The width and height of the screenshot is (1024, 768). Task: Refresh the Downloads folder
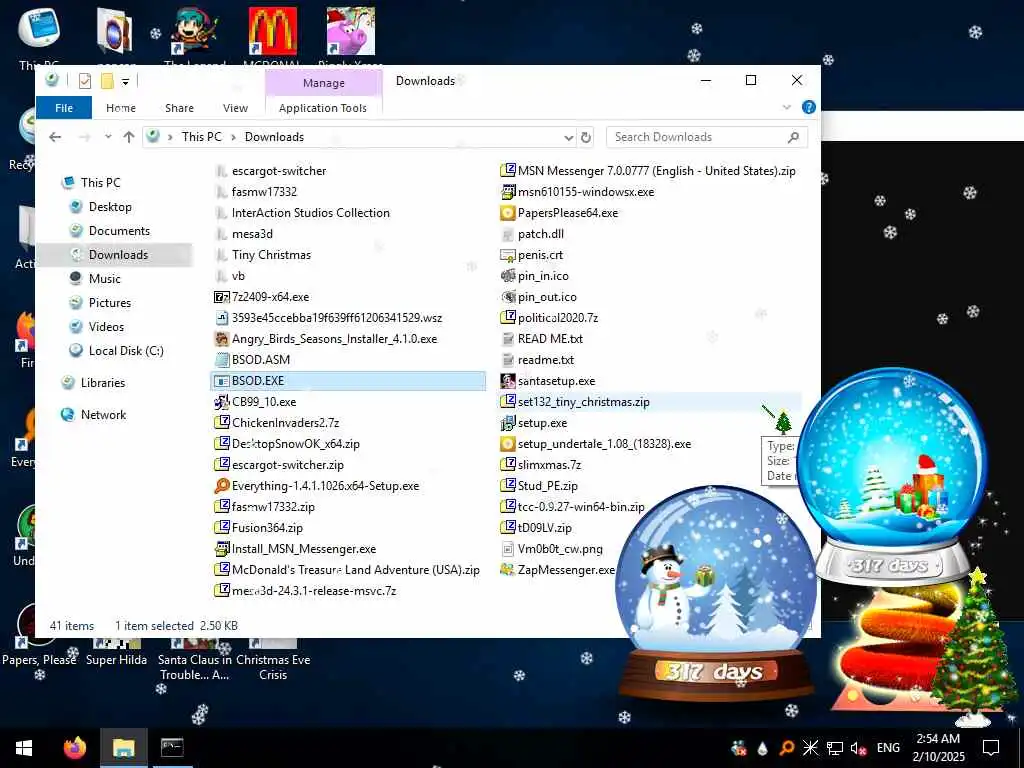point(586,137)
